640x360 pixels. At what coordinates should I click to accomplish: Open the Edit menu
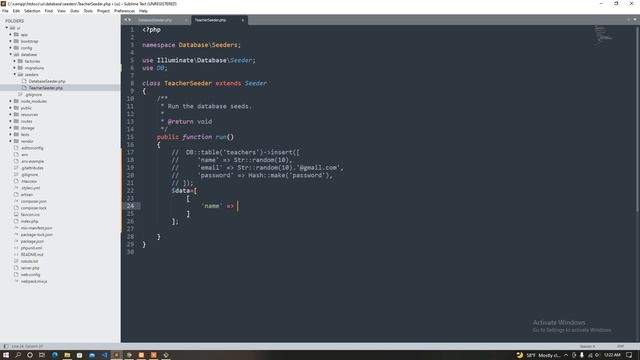(16, 11)
